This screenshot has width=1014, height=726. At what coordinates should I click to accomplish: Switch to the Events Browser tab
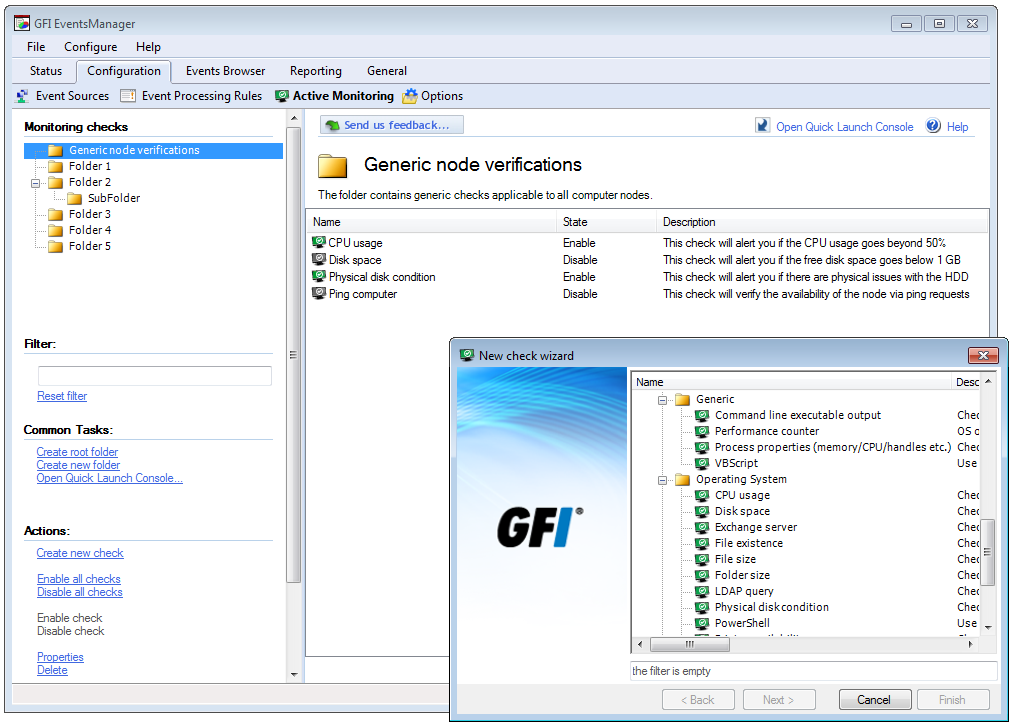[225, 71]
